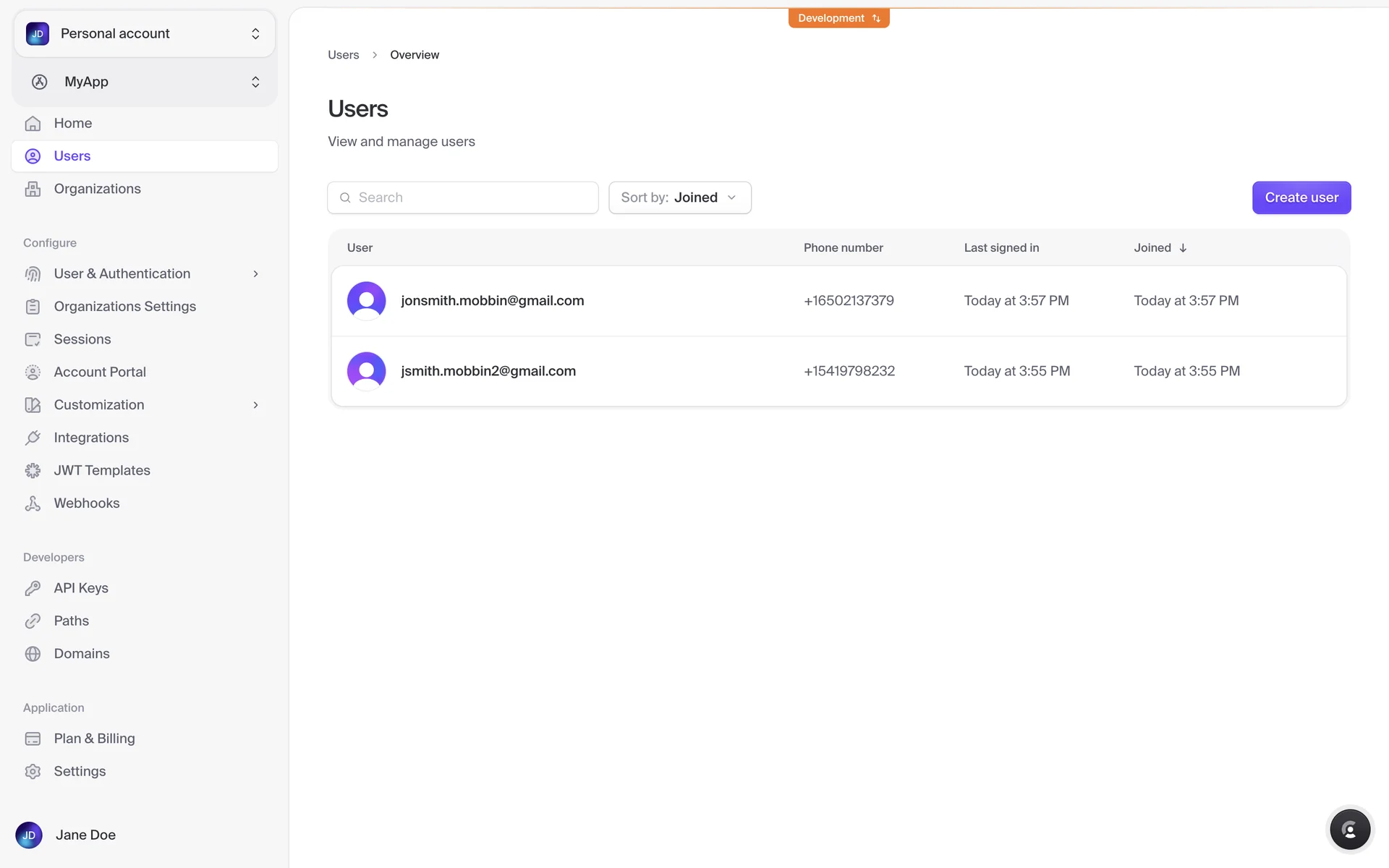Click the Create user button
Image resolution: width=1389 pixels, height=868 pixels.
(1301, 197)
